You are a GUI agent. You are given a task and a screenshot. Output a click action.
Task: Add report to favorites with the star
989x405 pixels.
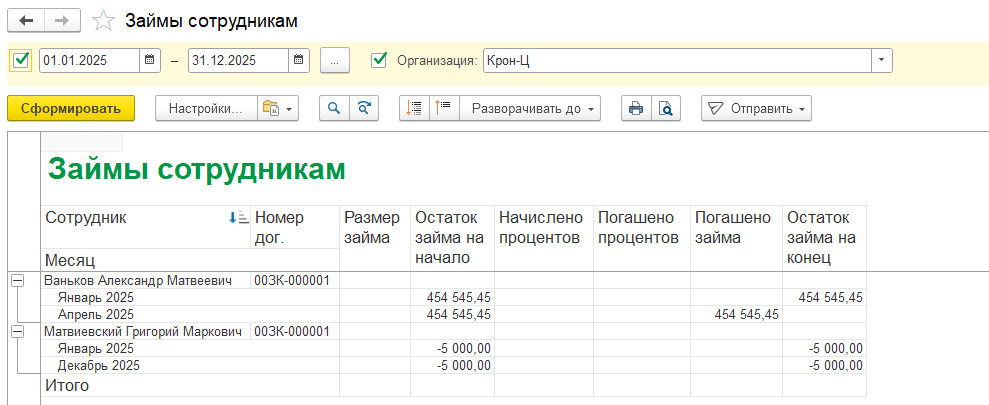[x=103, y=21]
